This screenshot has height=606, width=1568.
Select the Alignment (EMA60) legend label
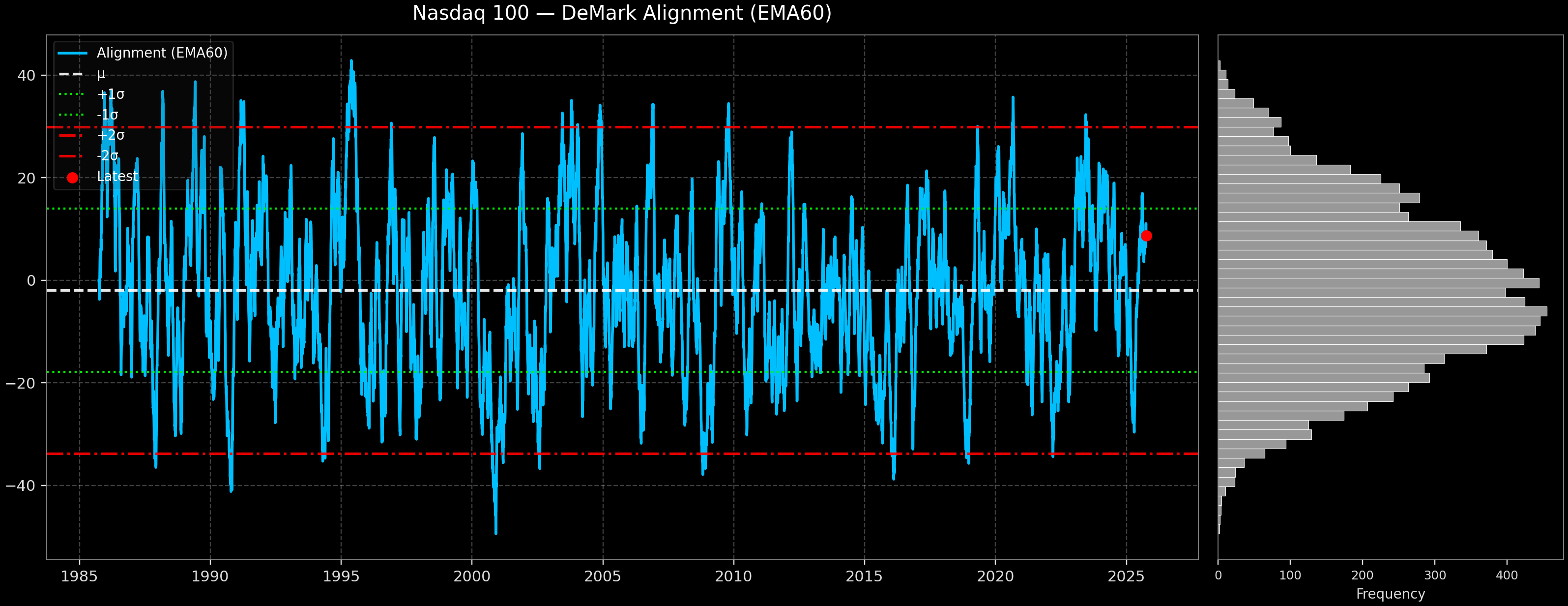162,53
